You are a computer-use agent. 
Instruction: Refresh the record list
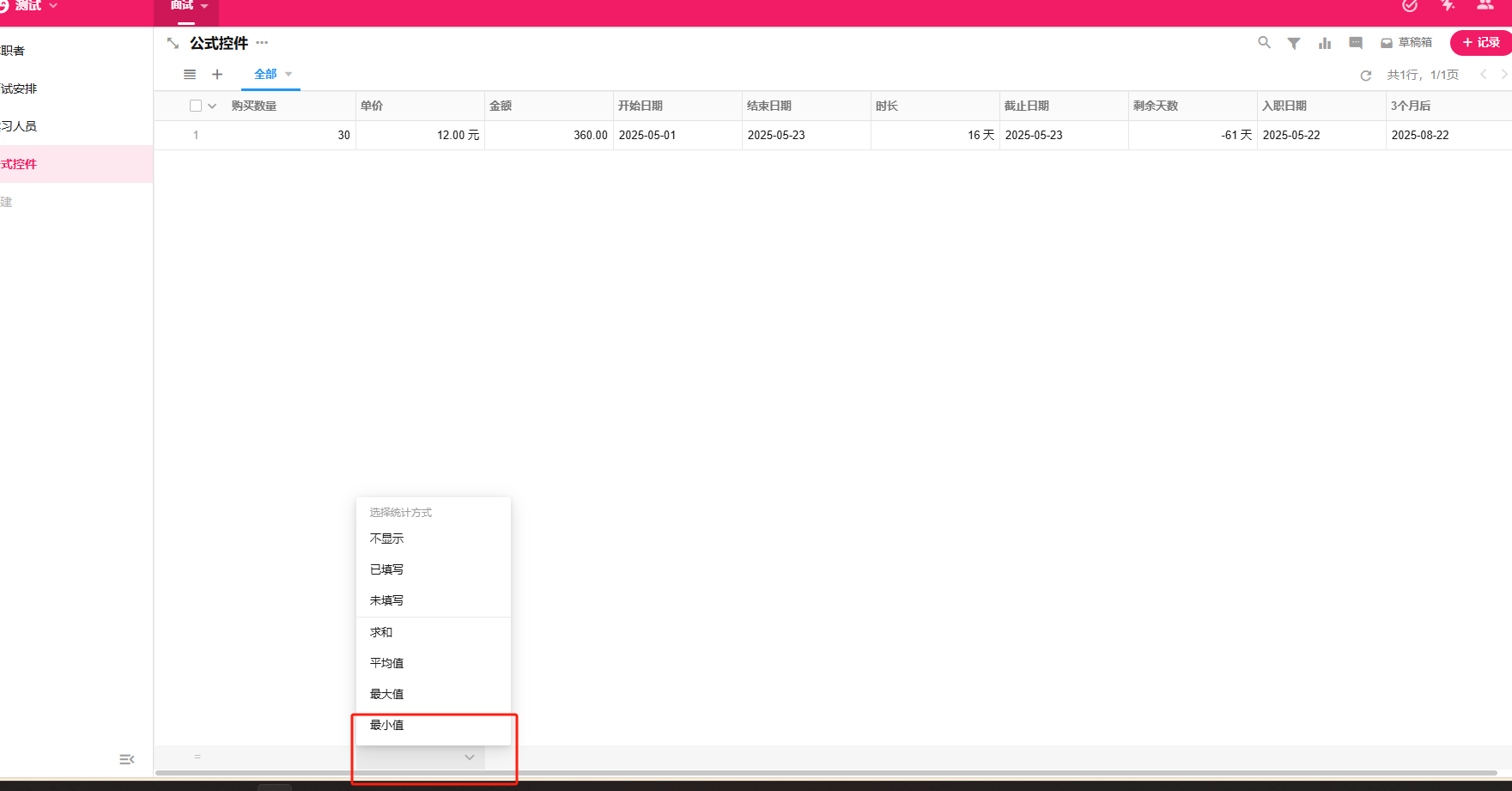click(1365, 76)
